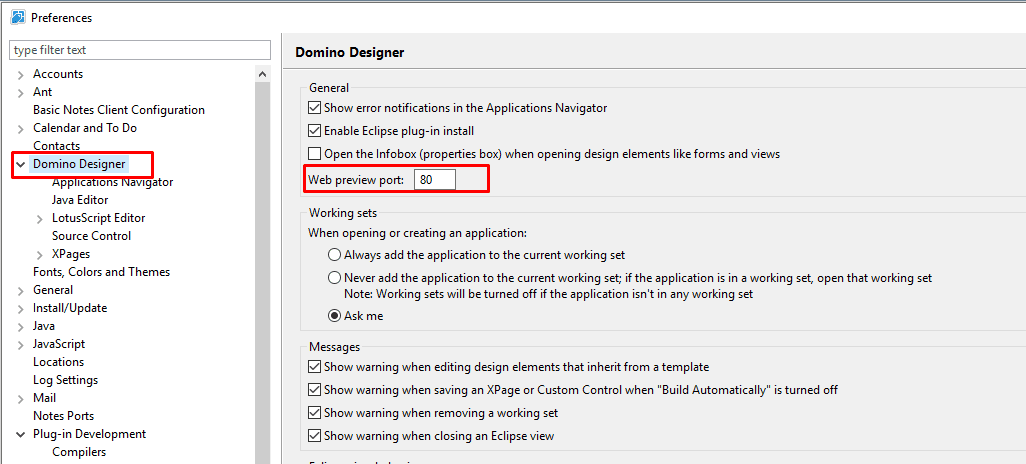1026x464 pixels.
Task: Select Never add application to working set
Action: point(335,278)
